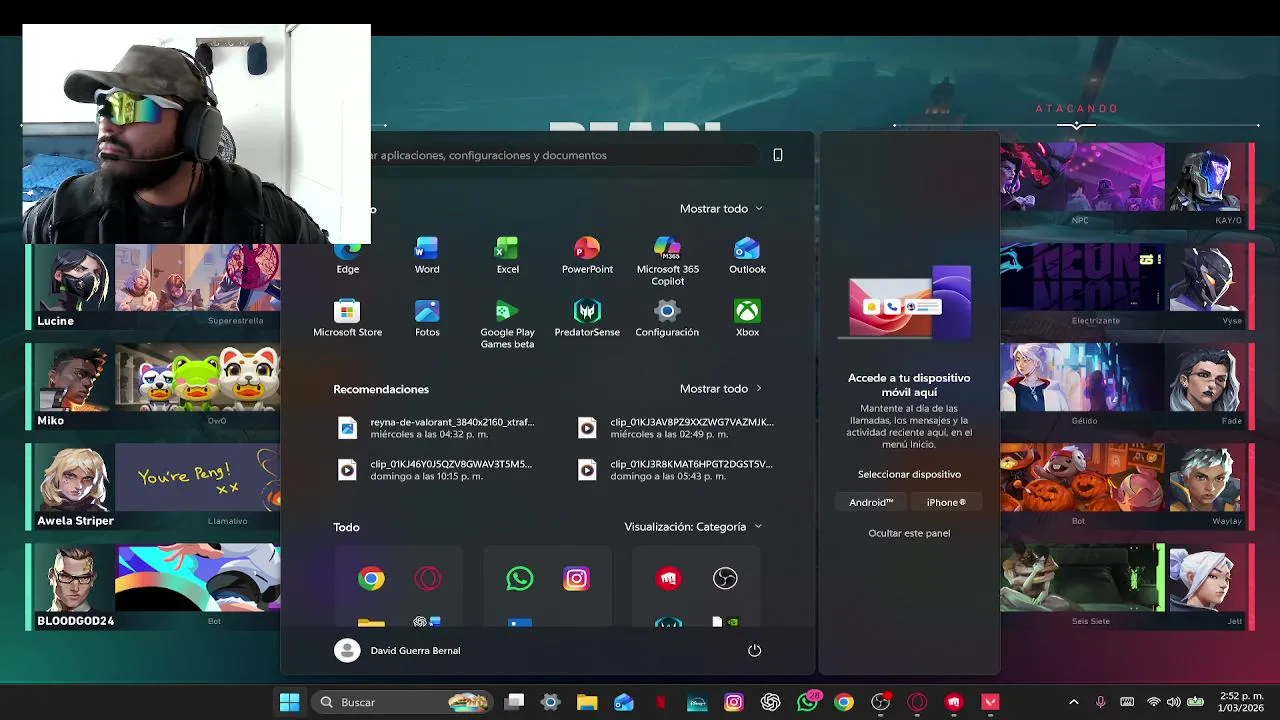Screen dimensions: 1280x720
Task: Select the Waylay enemy player card
Action: point(1127,485)
